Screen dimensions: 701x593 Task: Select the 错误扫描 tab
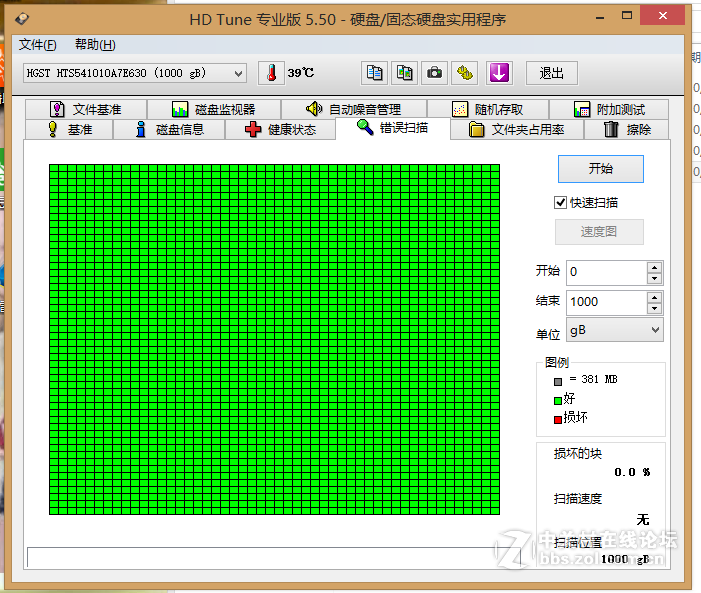point(393,128)
